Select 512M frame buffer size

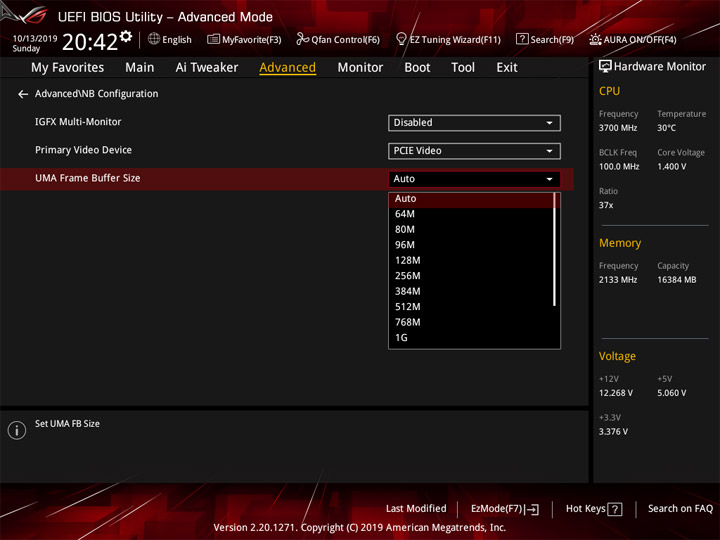(x=471, y=307)
